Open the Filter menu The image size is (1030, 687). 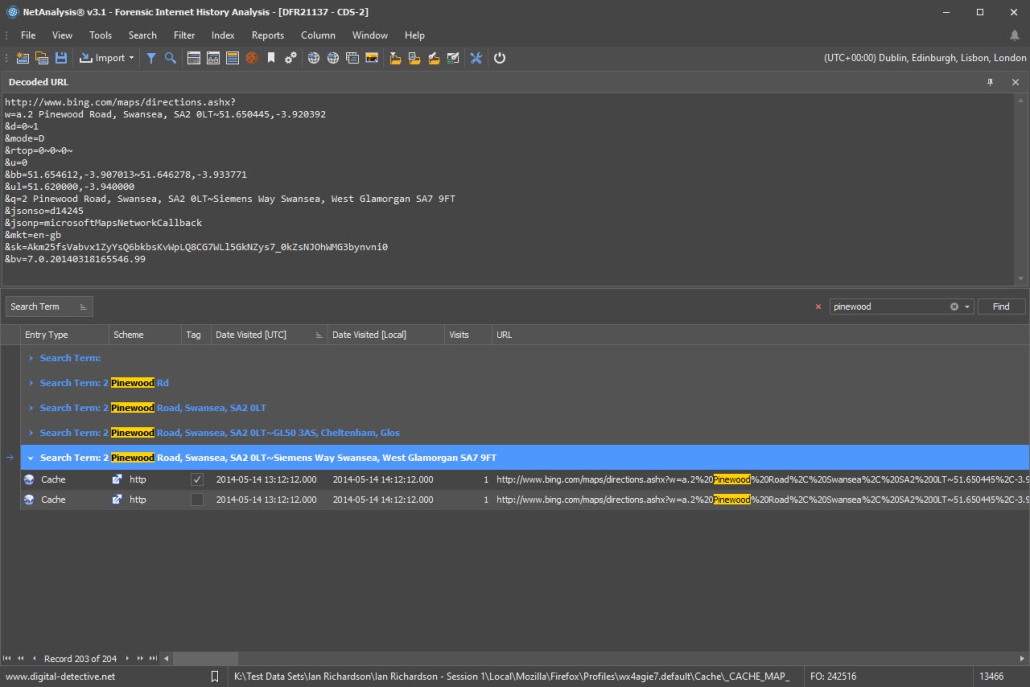tap(184, 35)
